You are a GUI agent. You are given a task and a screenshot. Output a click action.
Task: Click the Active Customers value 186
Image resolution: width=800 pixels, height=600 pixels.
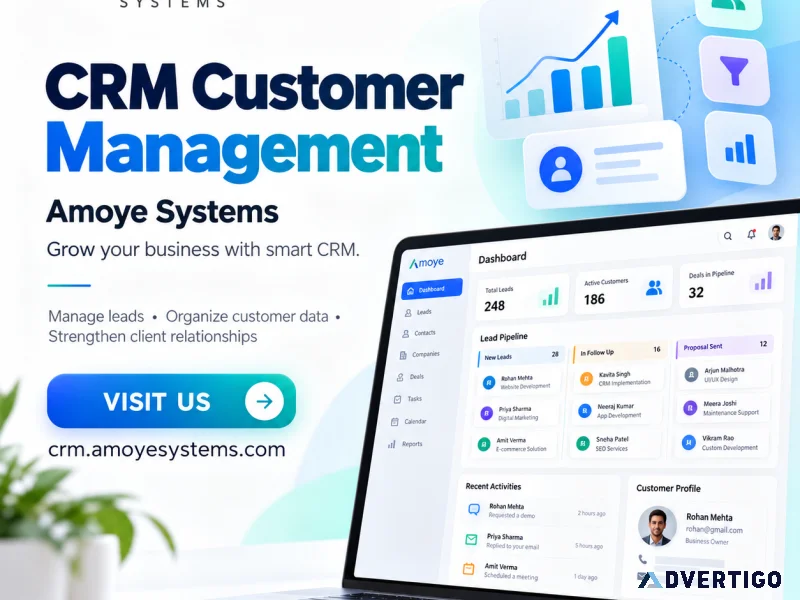(x=594, y=299)
